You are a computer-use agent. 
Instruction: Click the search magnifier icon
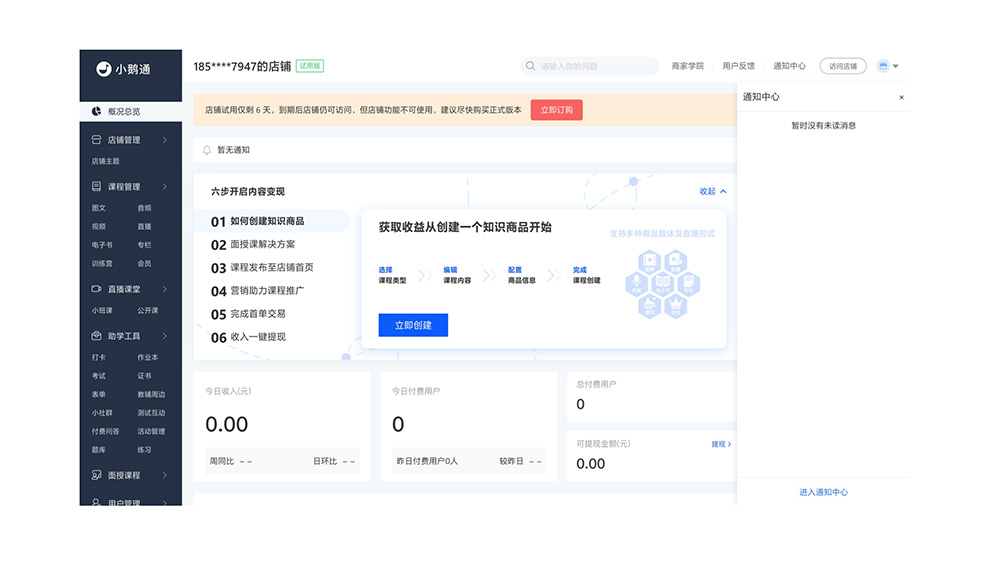coord(530,66)
